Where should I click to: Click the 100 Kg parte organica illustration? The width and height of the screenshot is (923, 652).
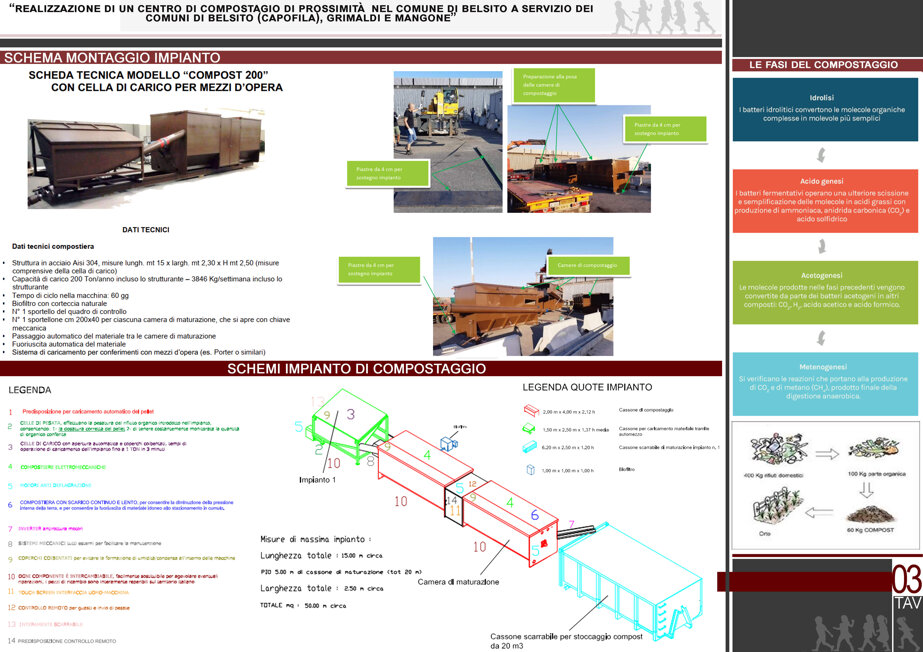(x=876, y=450)
